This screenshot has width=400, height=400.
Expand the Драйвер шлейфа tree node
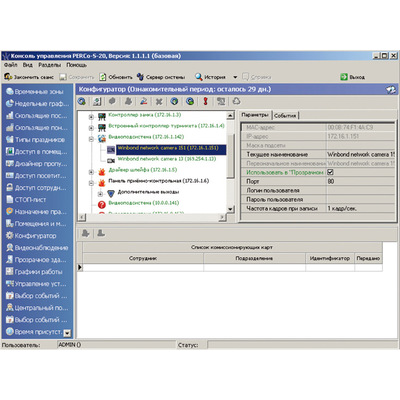click(x=91, y=172)
